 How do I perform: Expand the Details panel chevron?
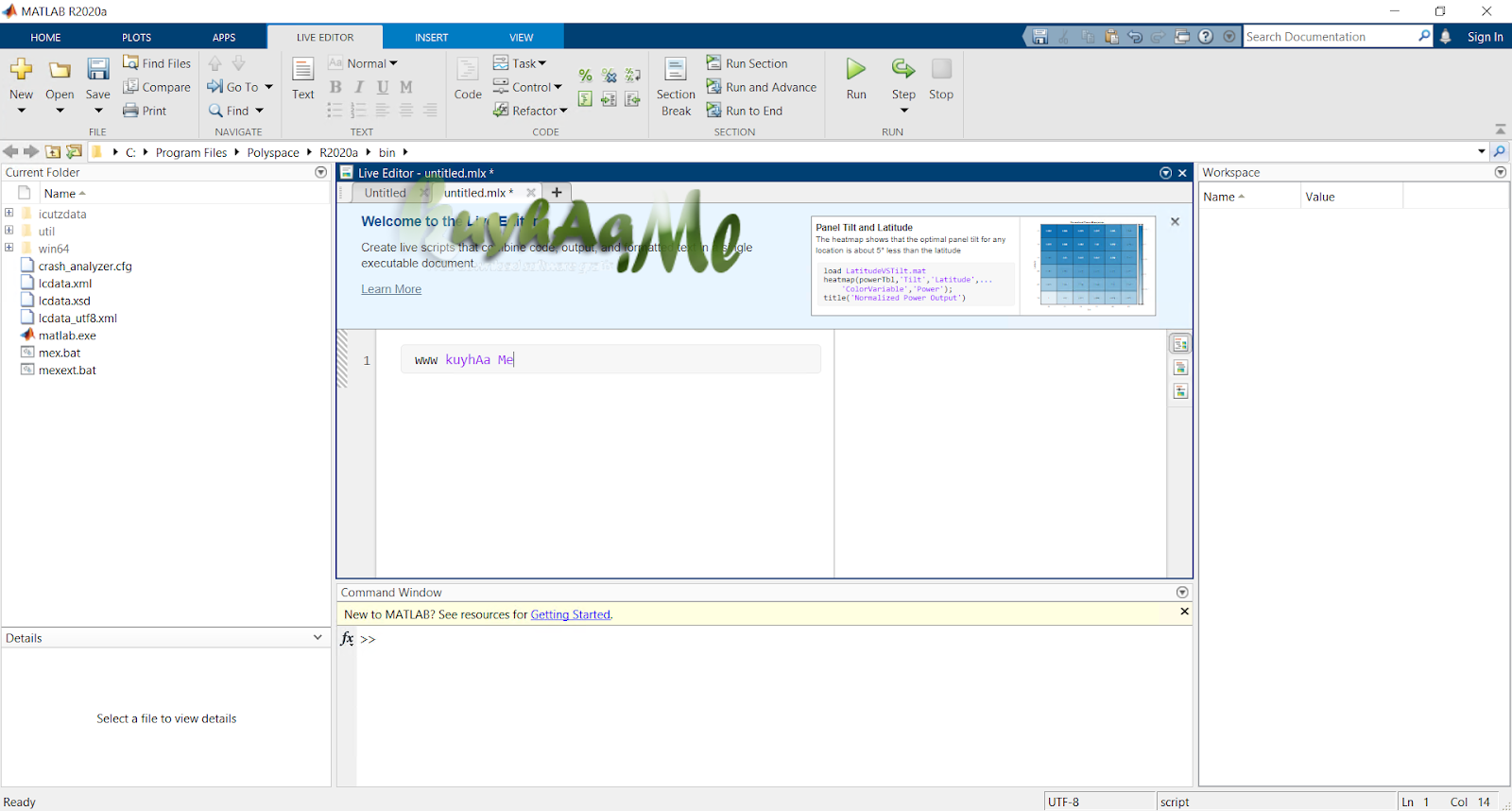(x=318, y=637)
